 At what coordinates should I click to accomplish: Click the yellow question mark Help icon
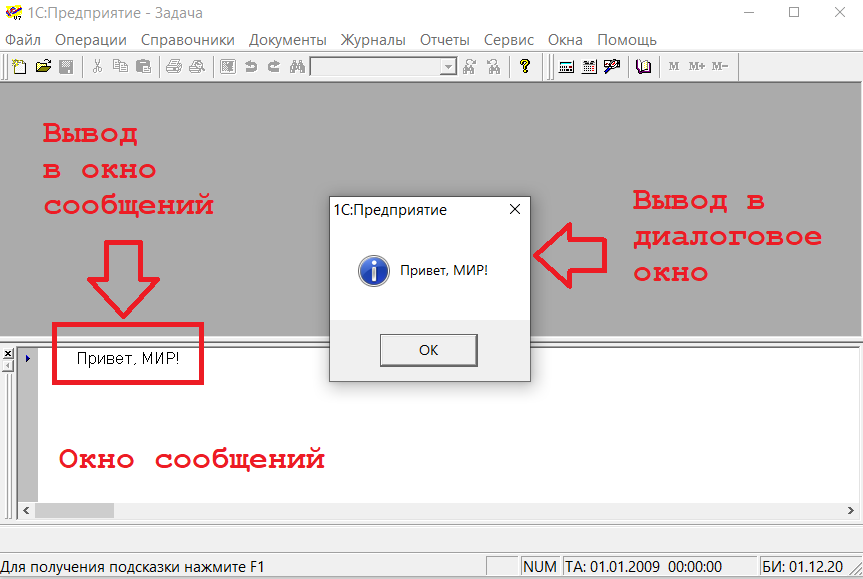(x=525, y=67)
